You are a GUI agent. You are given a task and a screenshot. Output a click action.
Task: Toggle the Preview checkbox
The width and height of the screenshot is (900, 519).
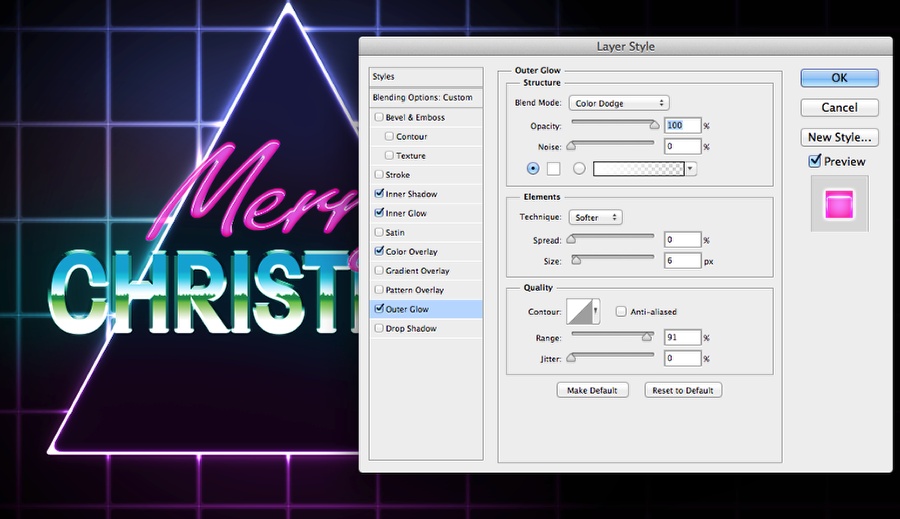pyautogui.click(x=814, y=161)
